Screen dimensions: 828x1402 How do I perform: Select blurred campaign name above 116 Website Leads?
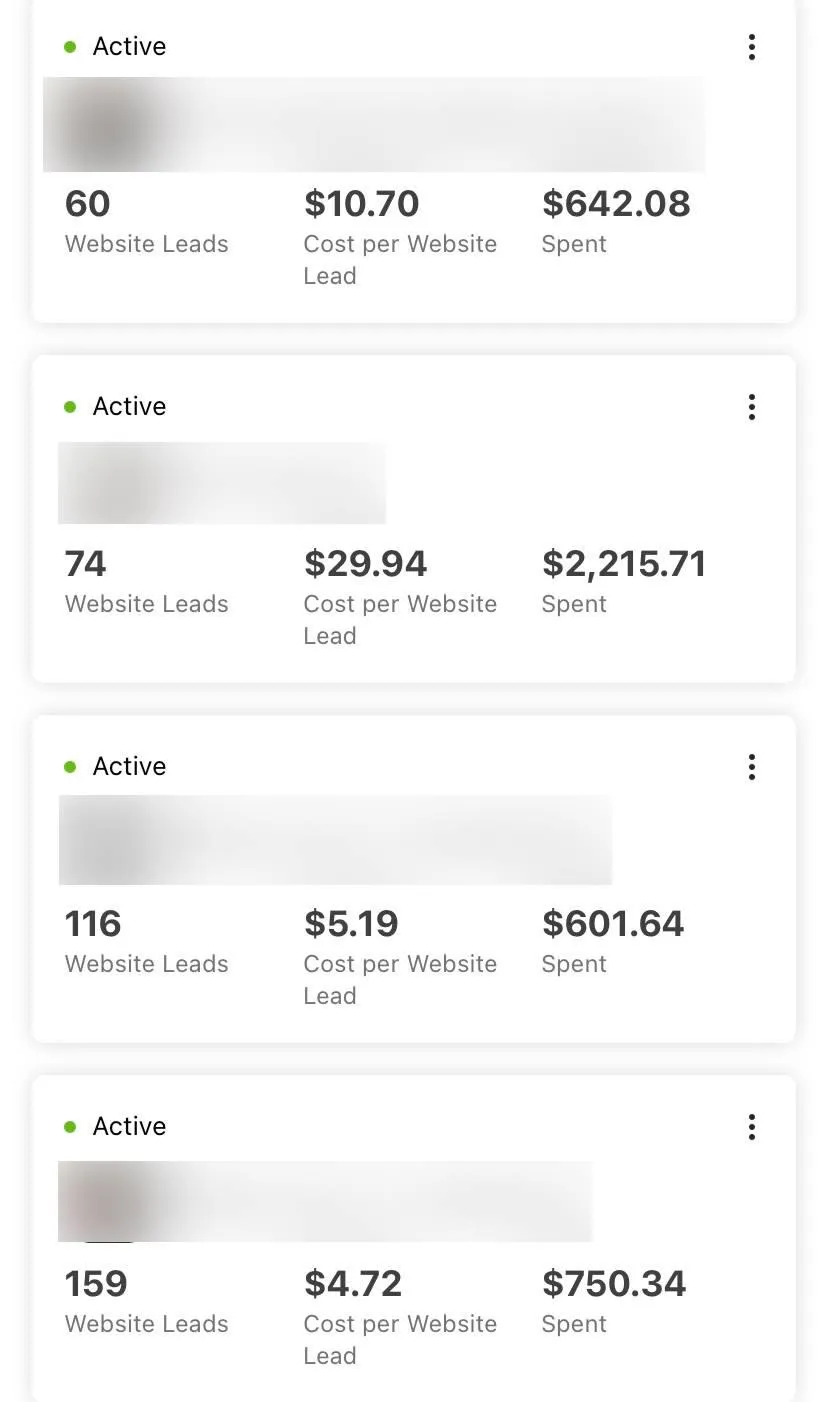[335, 840]
